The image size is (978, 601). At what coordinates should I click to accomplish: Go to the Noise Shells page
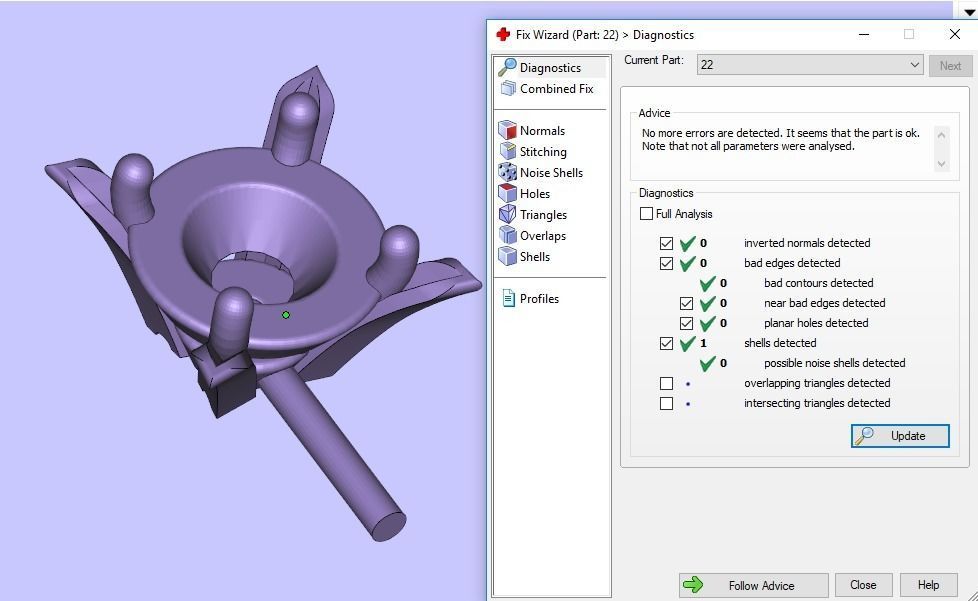(551, 173)
